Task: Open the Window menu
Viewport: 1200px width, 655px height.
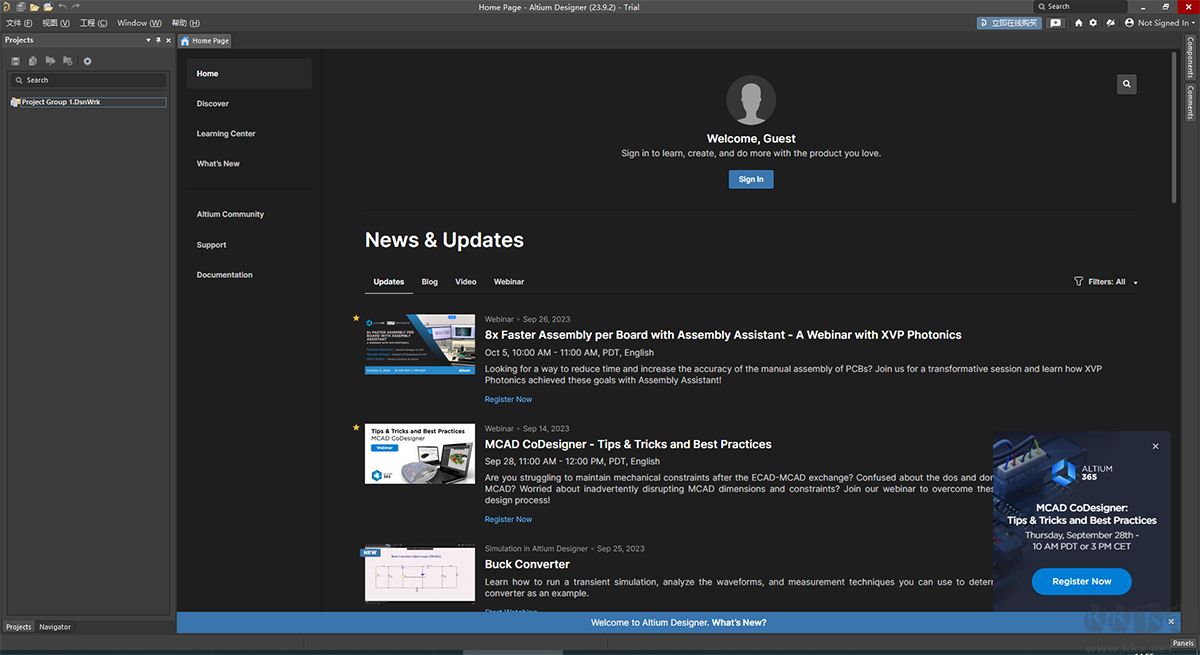Action: point(139,23)
